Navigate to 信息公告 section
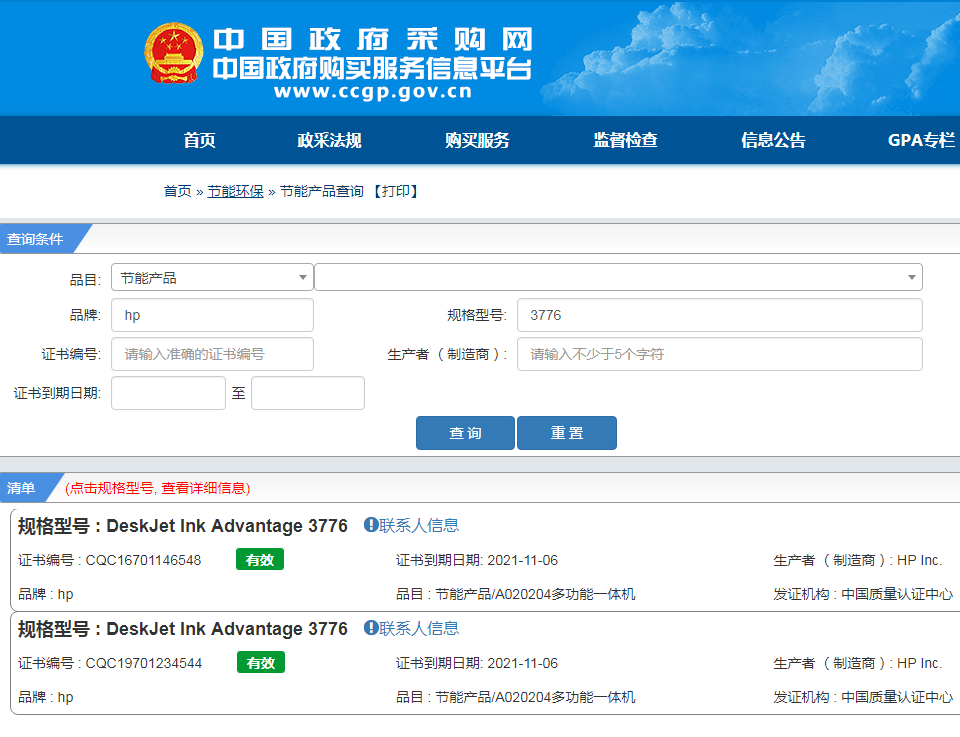Image resolution: width=960 pixels, height=737 pixels. click(773, 141)
